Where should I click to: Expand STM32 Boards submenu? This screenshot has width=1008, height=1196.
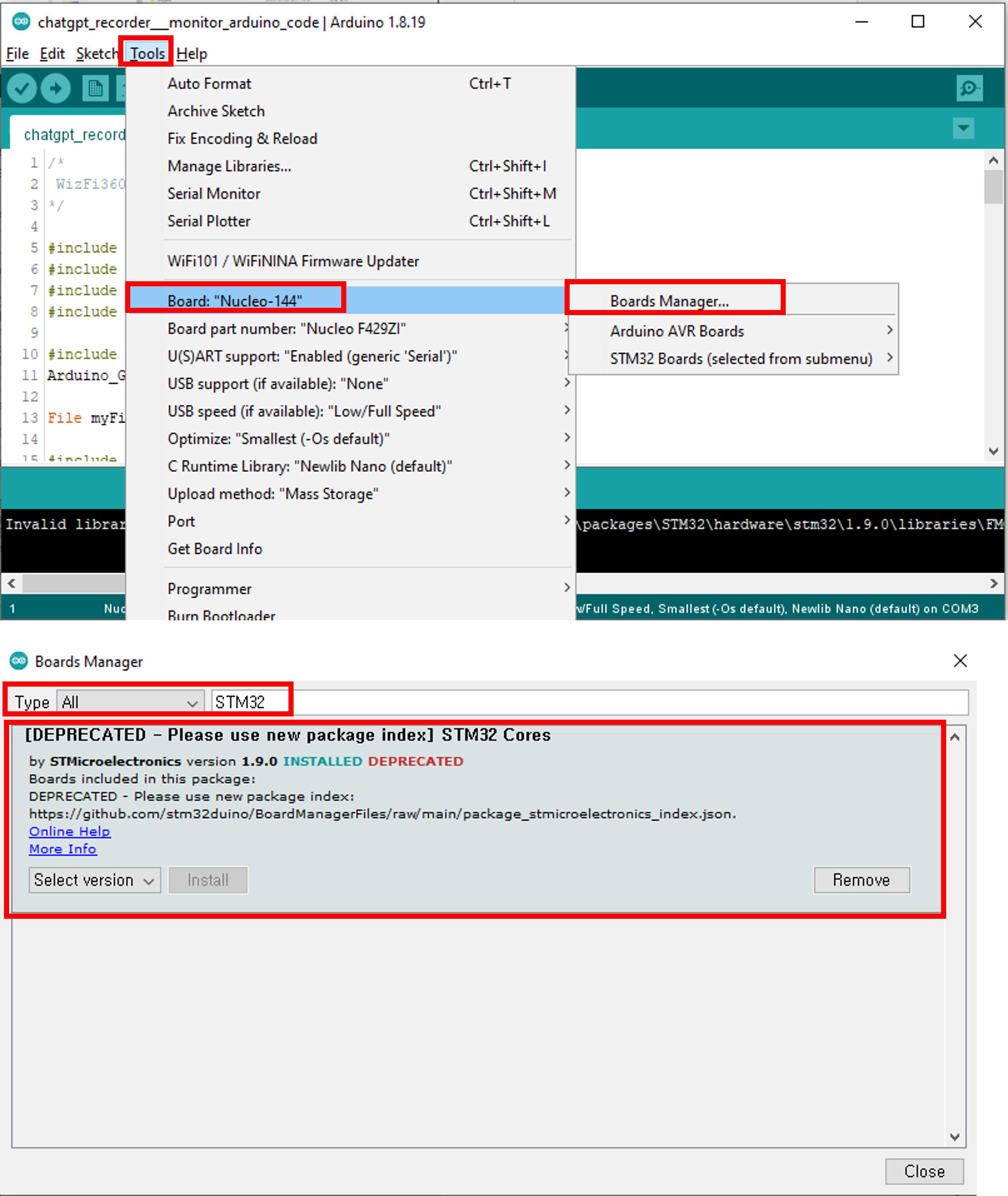[733, 358]
